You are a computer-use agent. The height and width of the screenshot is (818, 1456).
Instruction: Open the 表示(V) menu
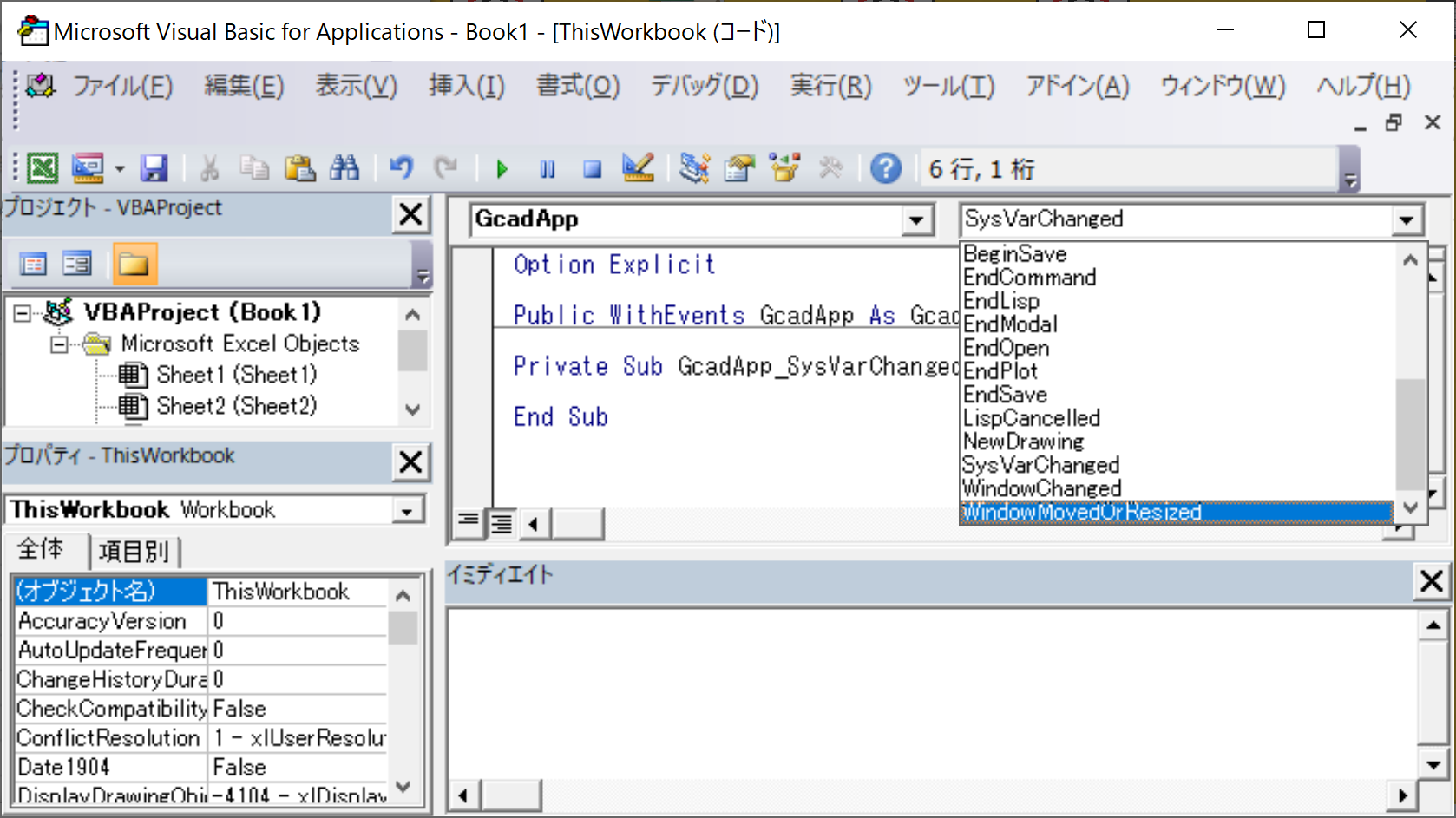tap(356, 86)
